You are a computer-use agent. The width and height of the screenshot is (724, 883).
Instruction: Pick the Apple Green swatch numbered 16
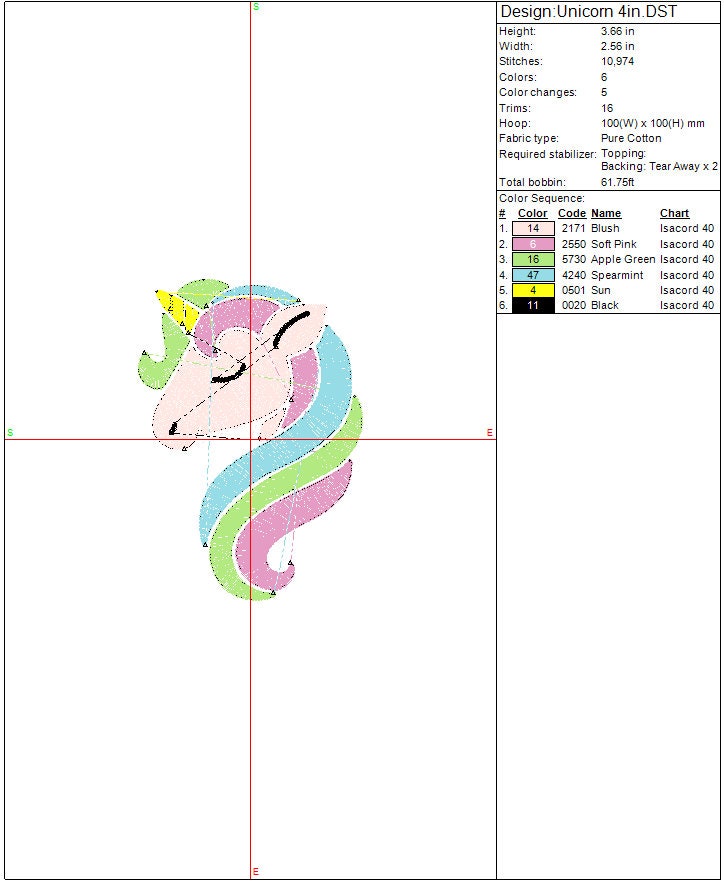(x=533, y=260)
